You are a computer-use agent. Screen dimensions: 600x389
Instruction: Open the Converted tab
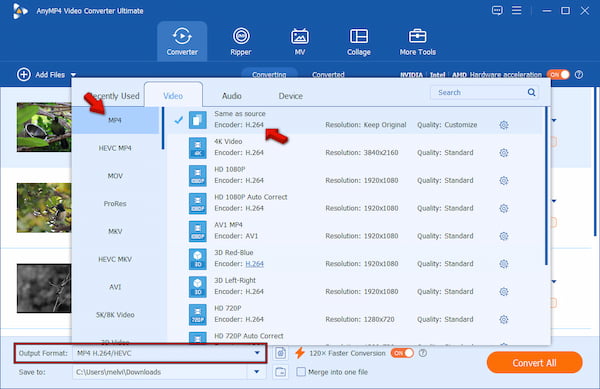[x=328, y=74]
